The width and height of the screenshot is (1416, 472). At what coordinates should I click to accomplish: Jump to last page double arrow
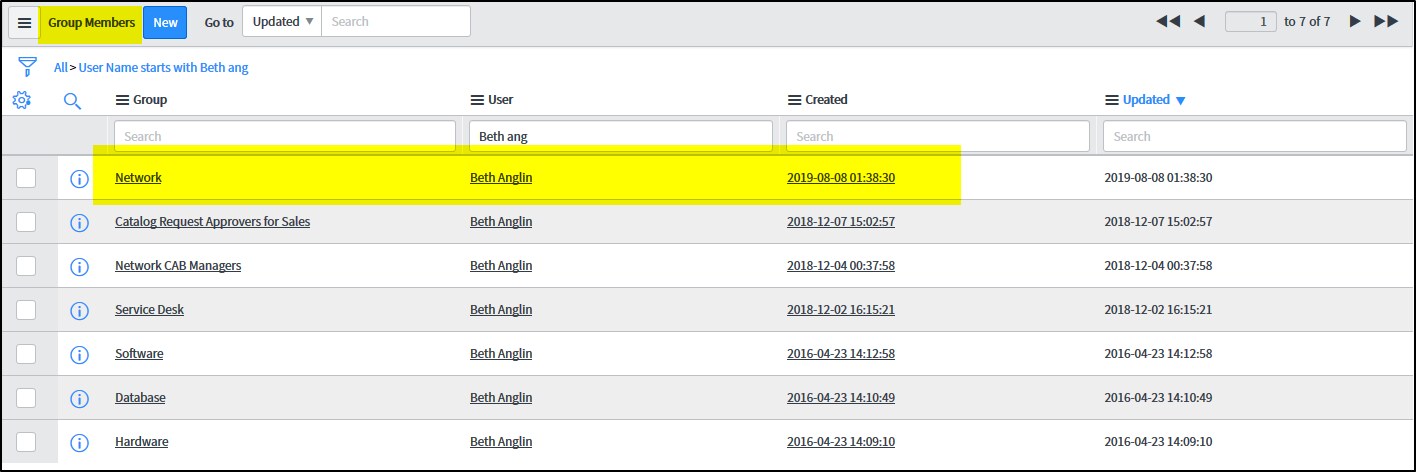tap(1386, 21)
